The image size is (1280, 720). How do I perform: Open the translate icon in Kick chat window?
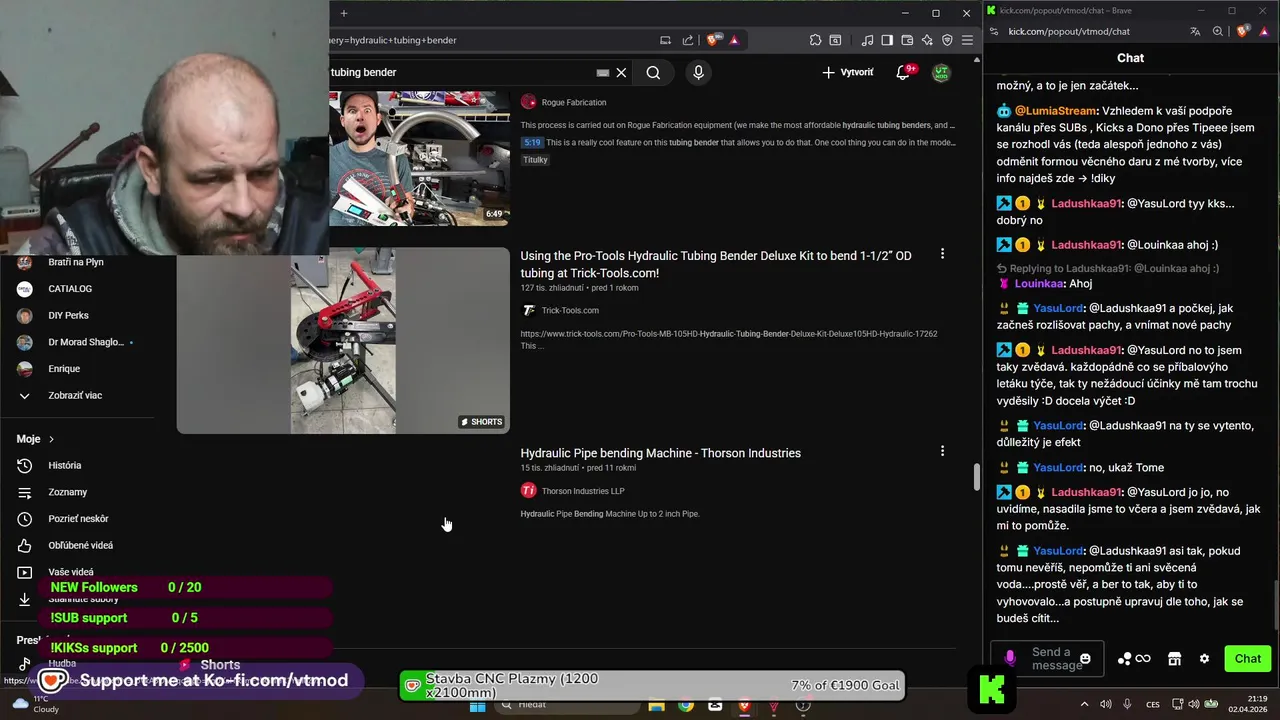click(1195, 31)
